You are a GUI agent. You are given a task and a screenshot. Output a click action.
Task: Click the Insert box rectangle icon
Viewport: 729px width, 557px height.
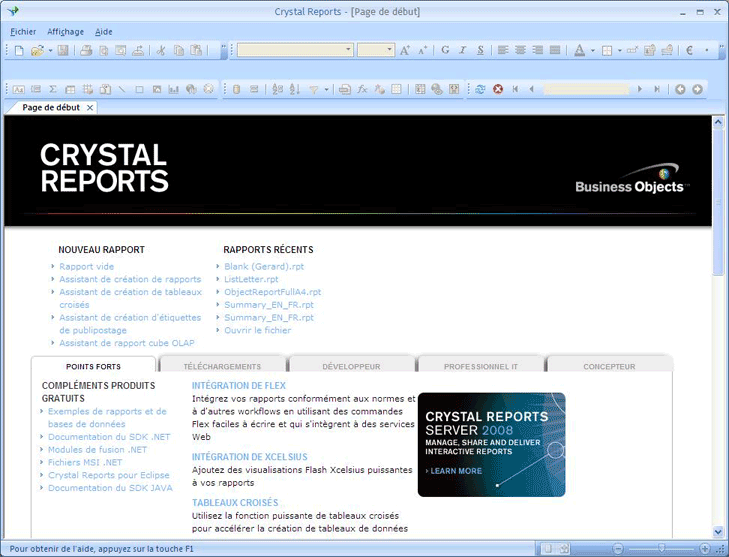139,89
